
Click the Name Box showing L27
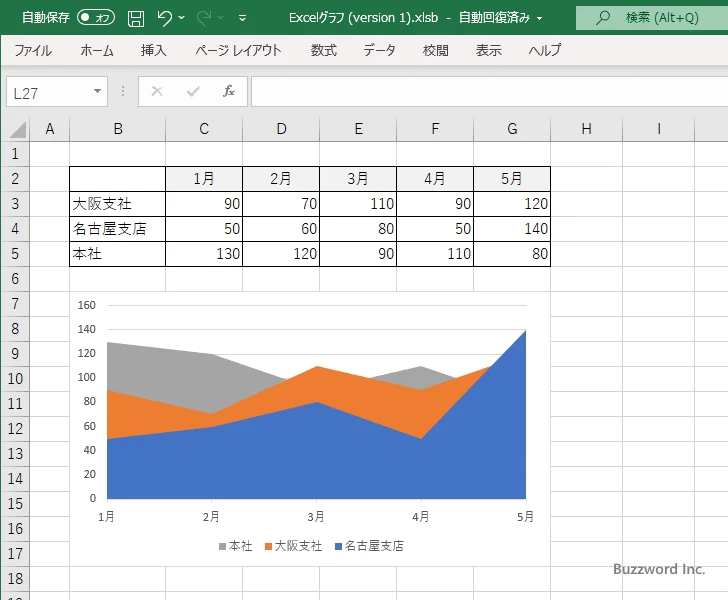click(49, 92)
